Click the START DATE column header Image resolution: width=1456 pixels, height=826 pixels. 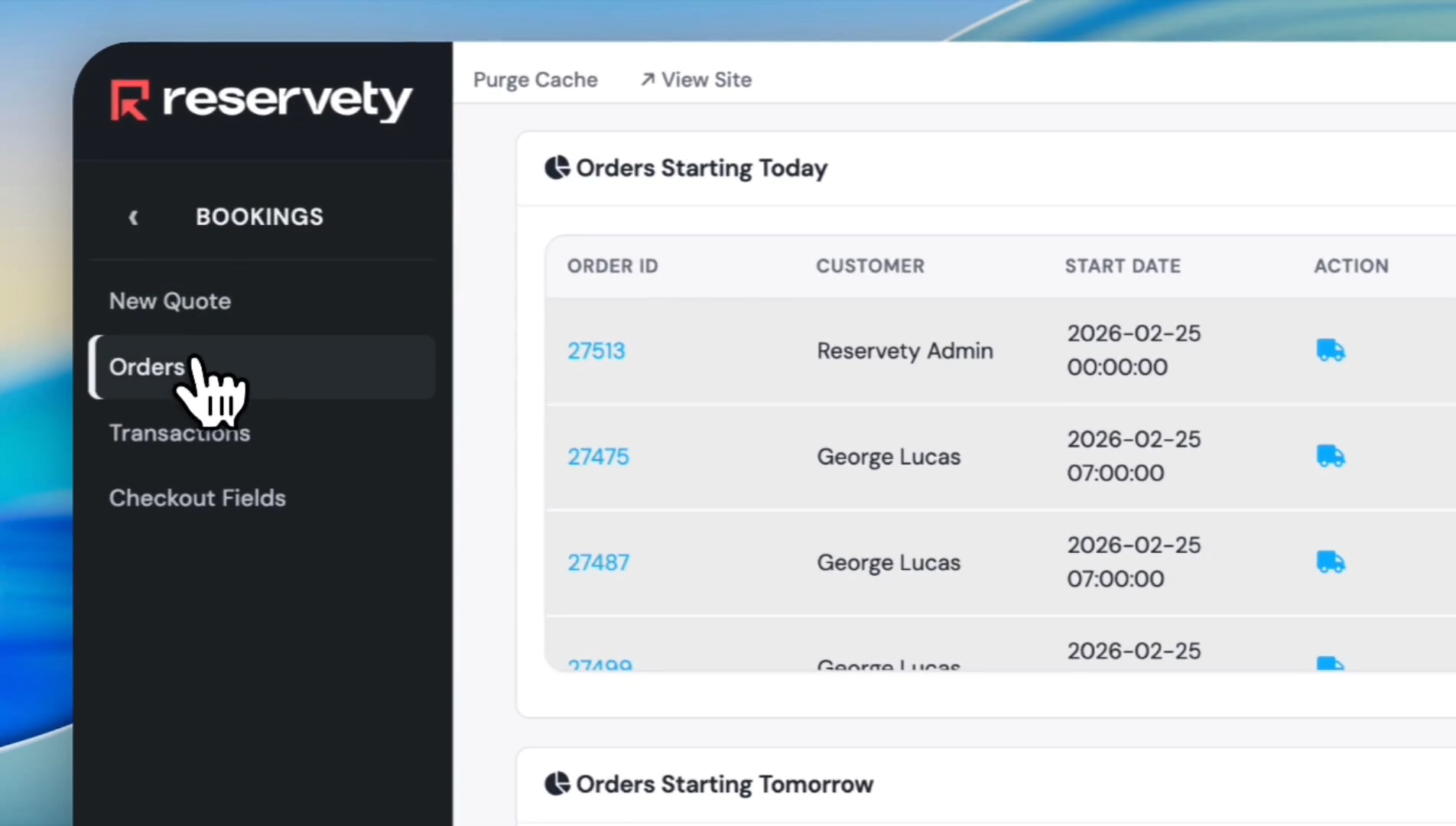pos(1123,265)
